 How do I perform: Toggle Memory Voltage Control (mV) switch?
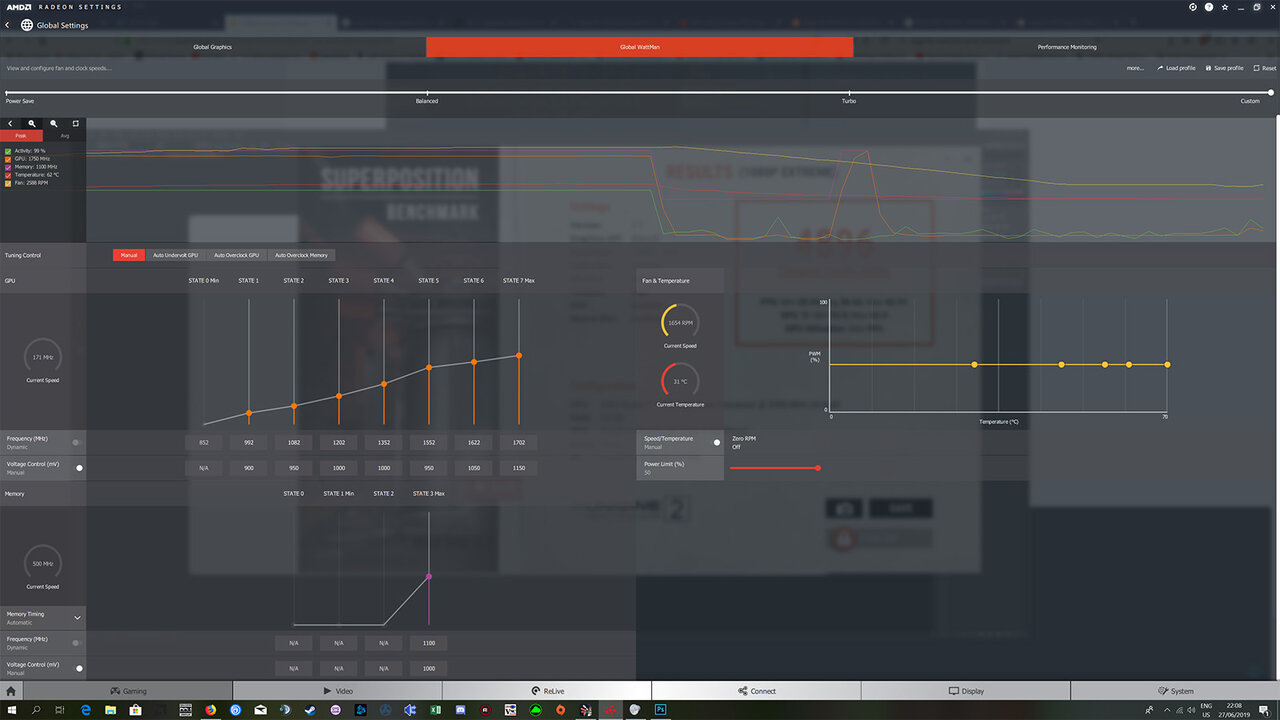click(x=78, y=668)
